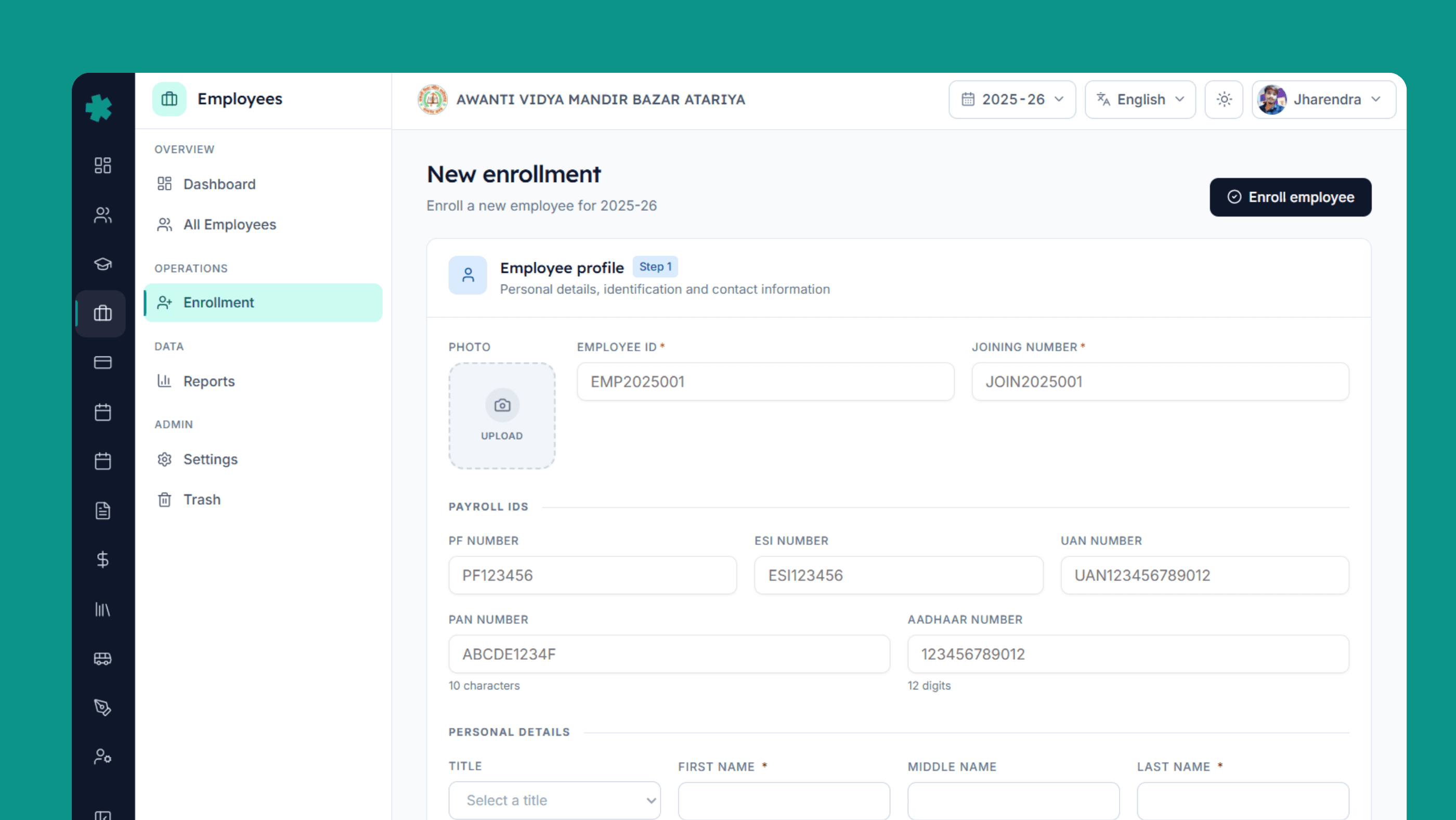Open Reports in sidebar
Screen dimensions: 1456x820
tap(264, 381)
